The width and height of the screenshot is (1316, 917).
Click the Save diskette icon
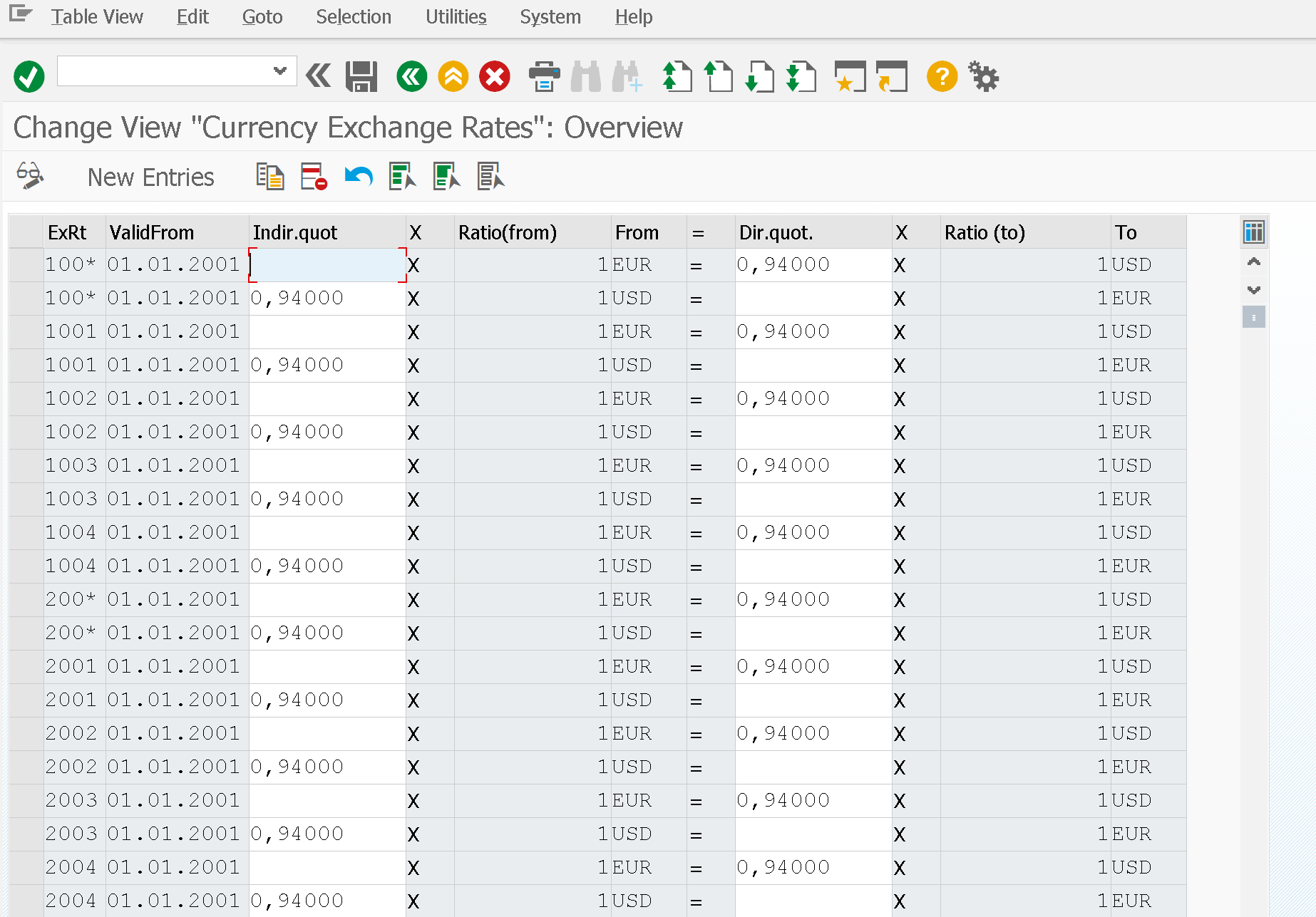pyautogui.click(x=361, y=76)
